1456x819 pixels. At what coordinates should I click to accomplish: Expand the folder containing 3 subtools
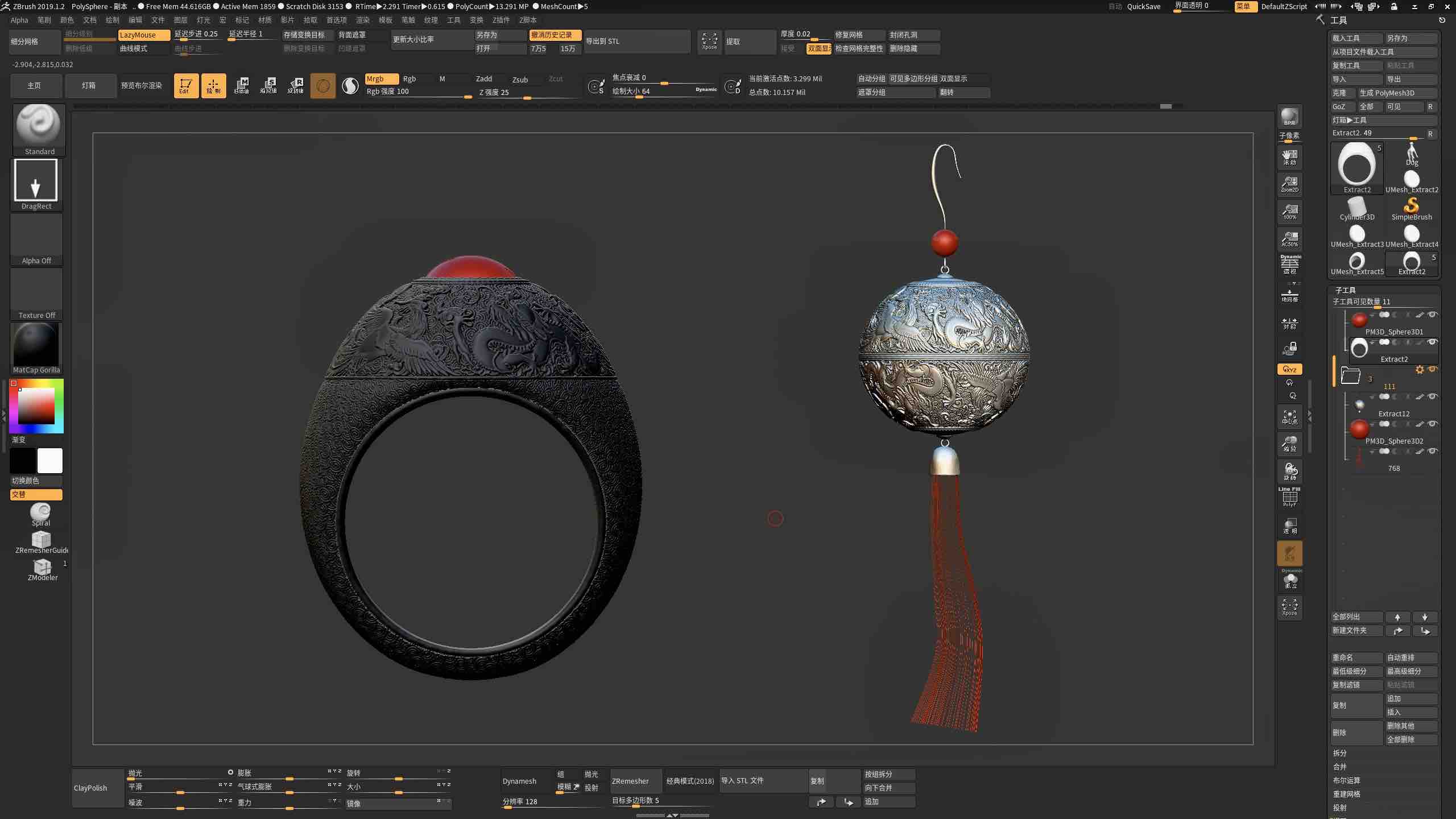(x=1350, y=375)
